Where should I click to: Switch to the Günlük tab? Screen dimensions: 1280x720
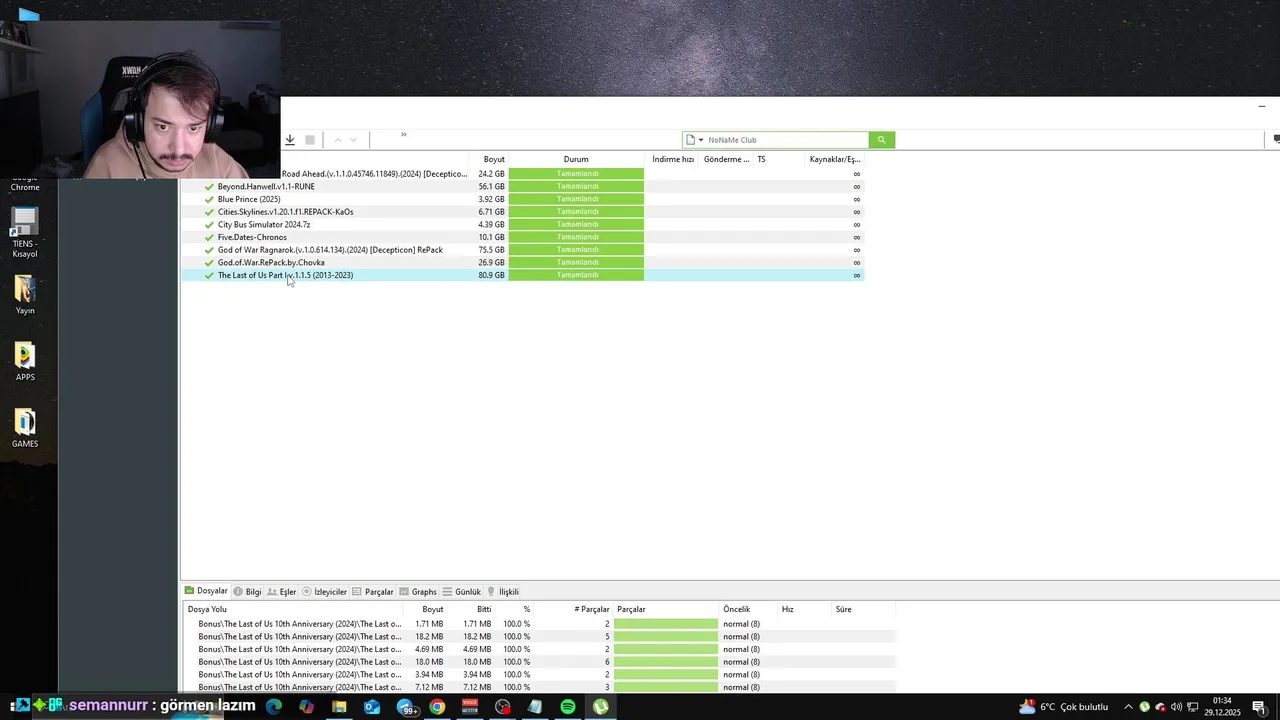462,592
